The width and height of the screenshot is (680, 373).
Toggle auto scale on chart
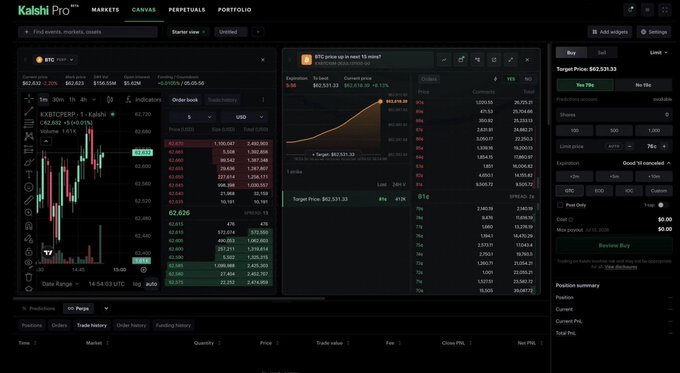coord(151,284)
